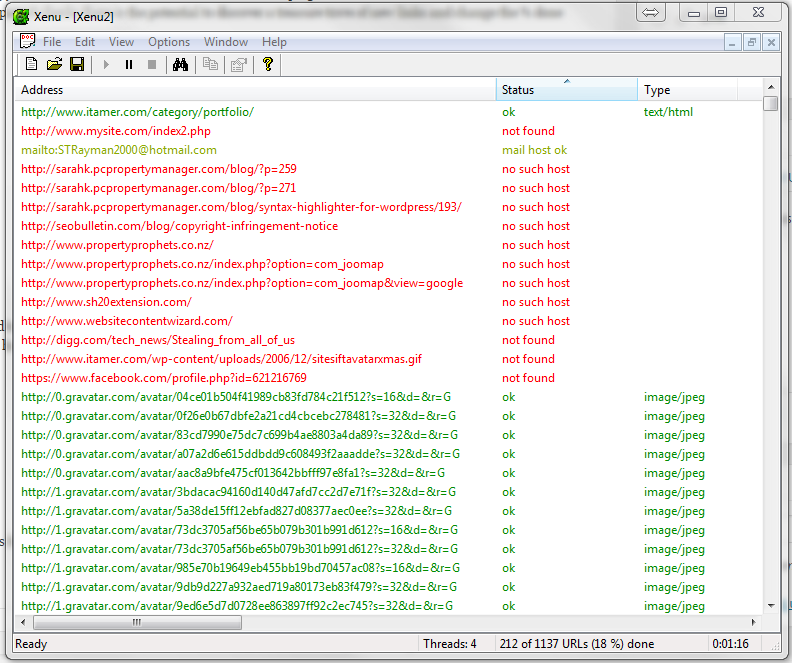Click the Stop square toolbar button
Screen dimensions: 792x663
click(152, 65)
